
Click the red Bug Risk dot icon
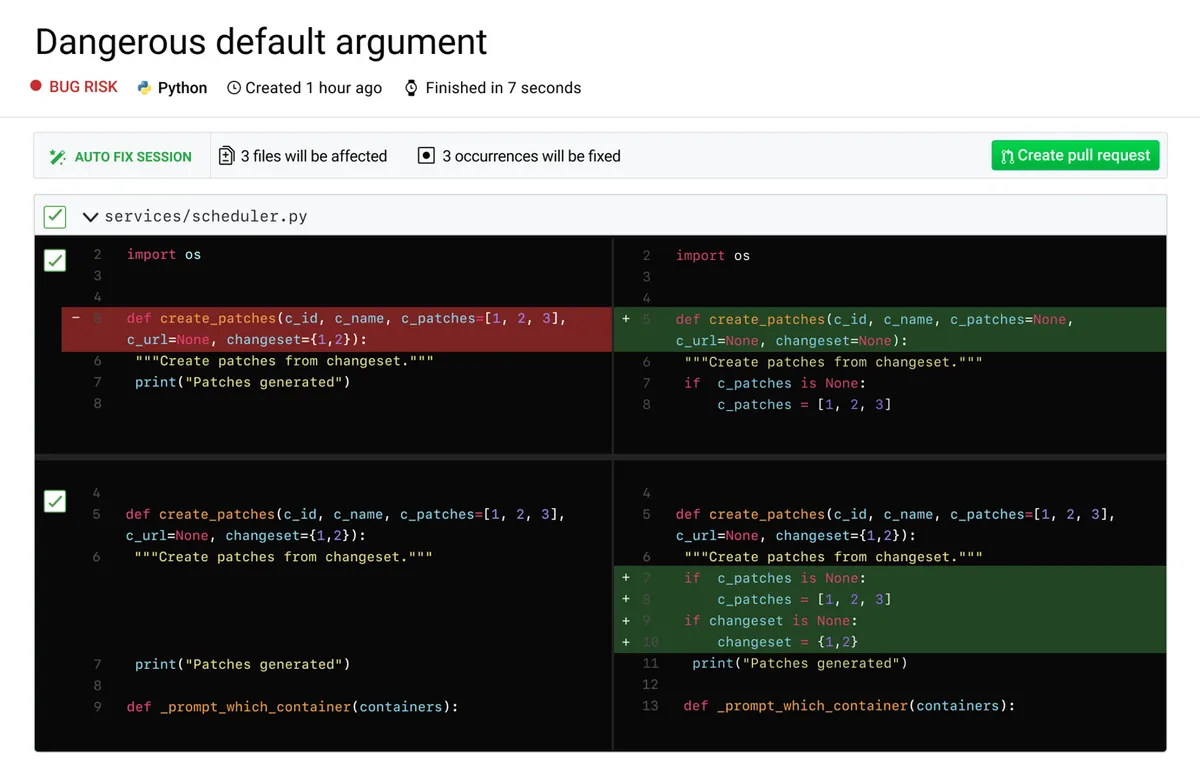(x=36, y=87)
